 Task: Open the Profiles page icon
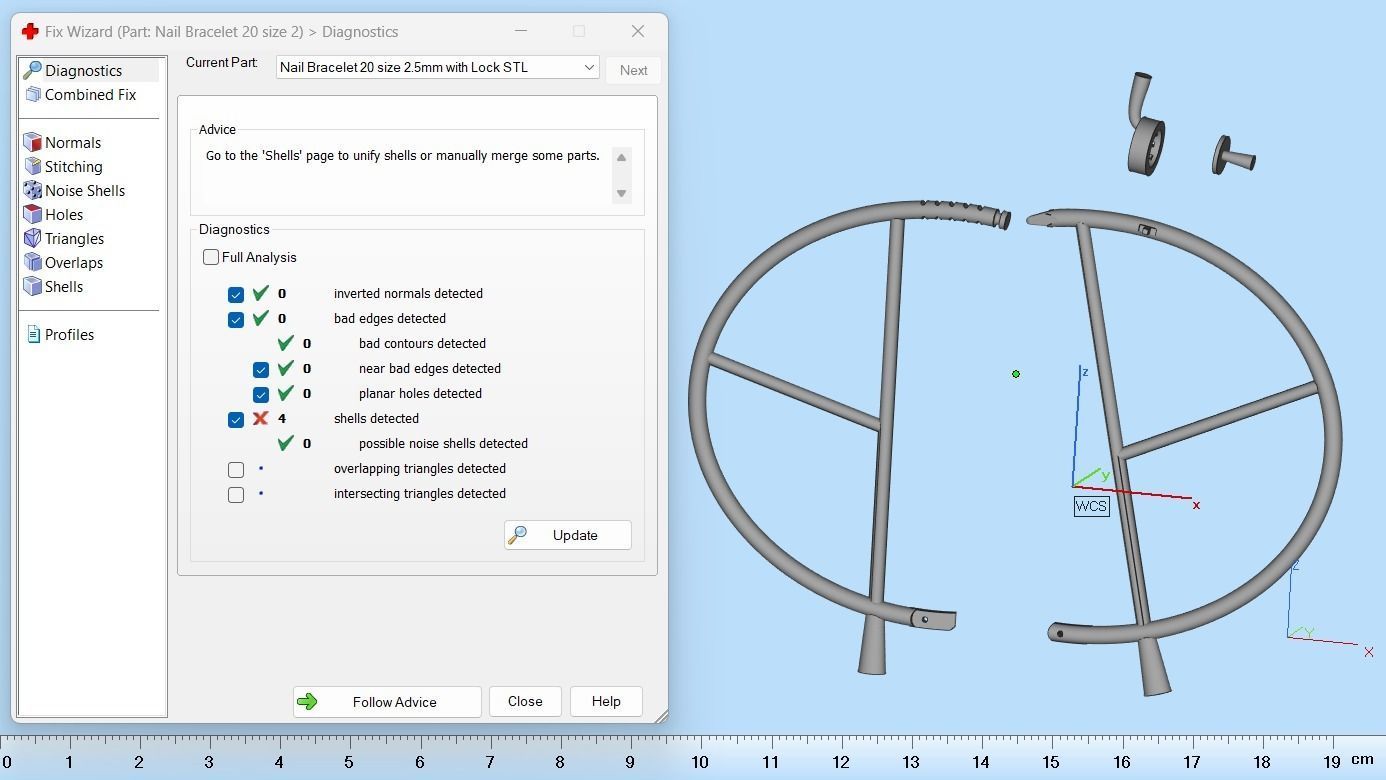[33, 334]
